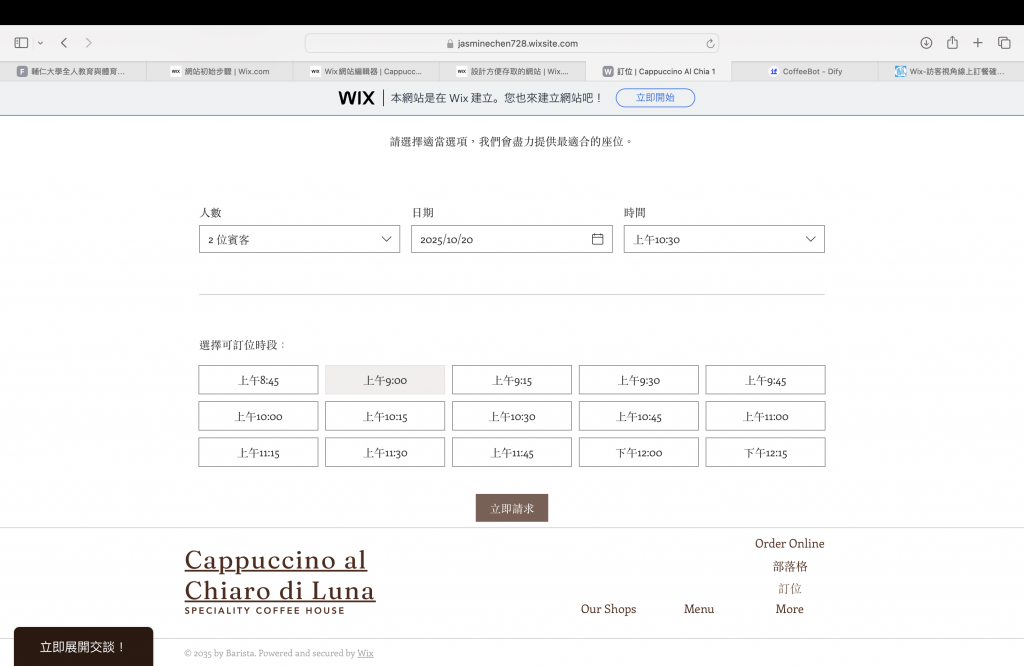Toggle the Safari sidebar icon
1024x666 pixels.
coord(21,43)
